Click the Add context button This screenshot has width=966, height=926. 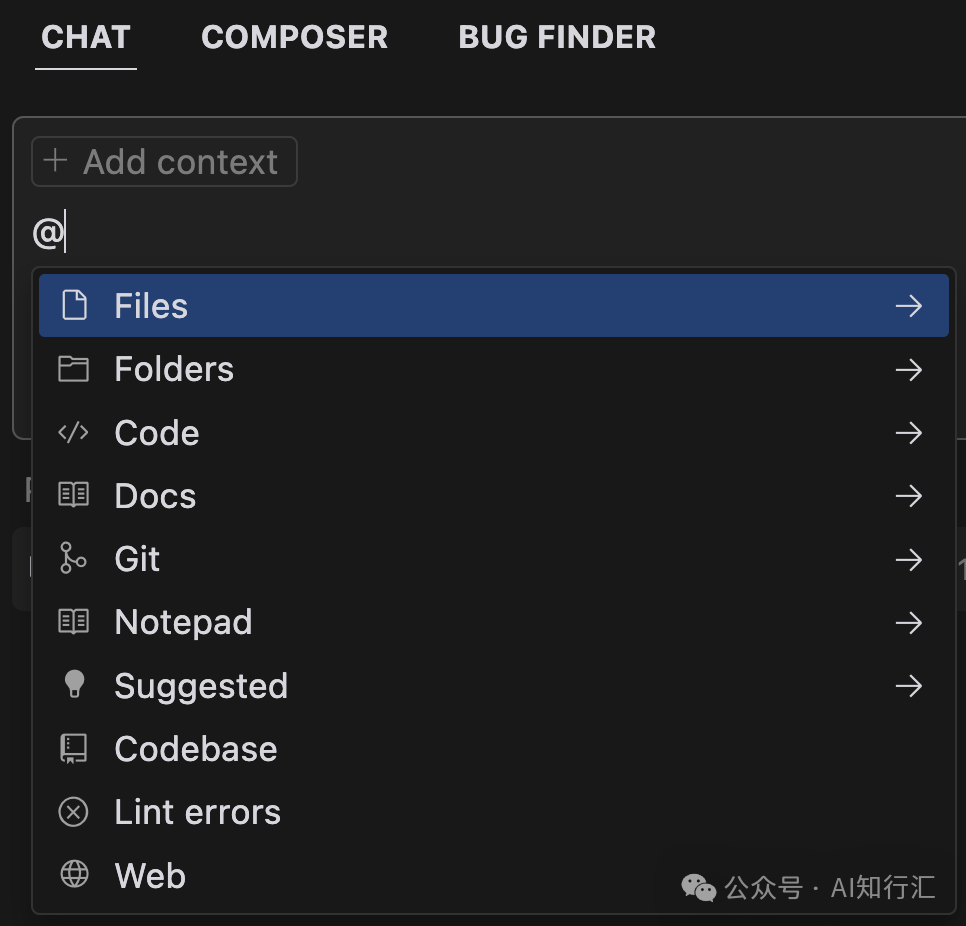pyautogui.click(x=164, y=162)
